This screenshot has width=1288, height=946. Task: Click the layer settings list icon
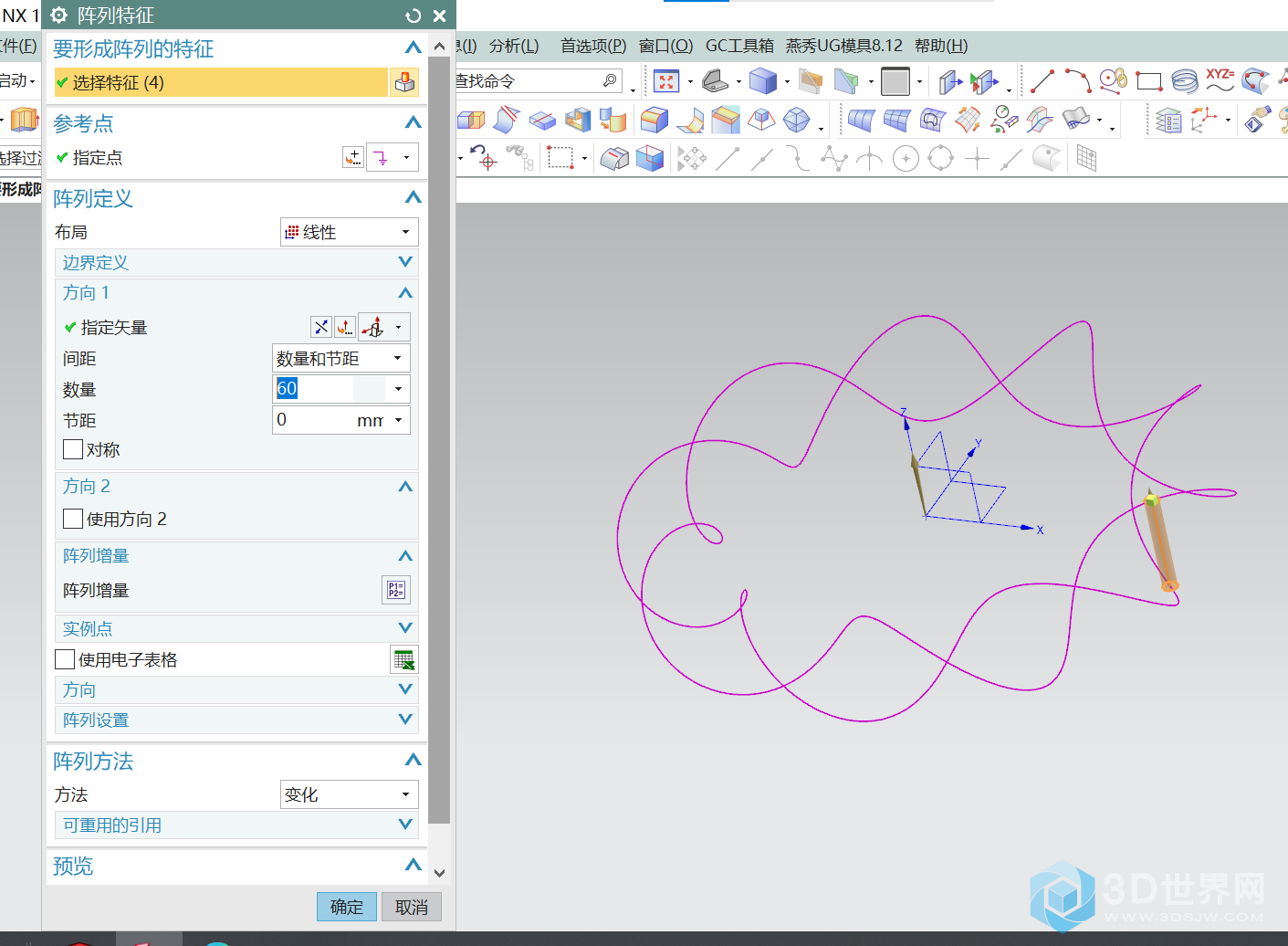1168,120
